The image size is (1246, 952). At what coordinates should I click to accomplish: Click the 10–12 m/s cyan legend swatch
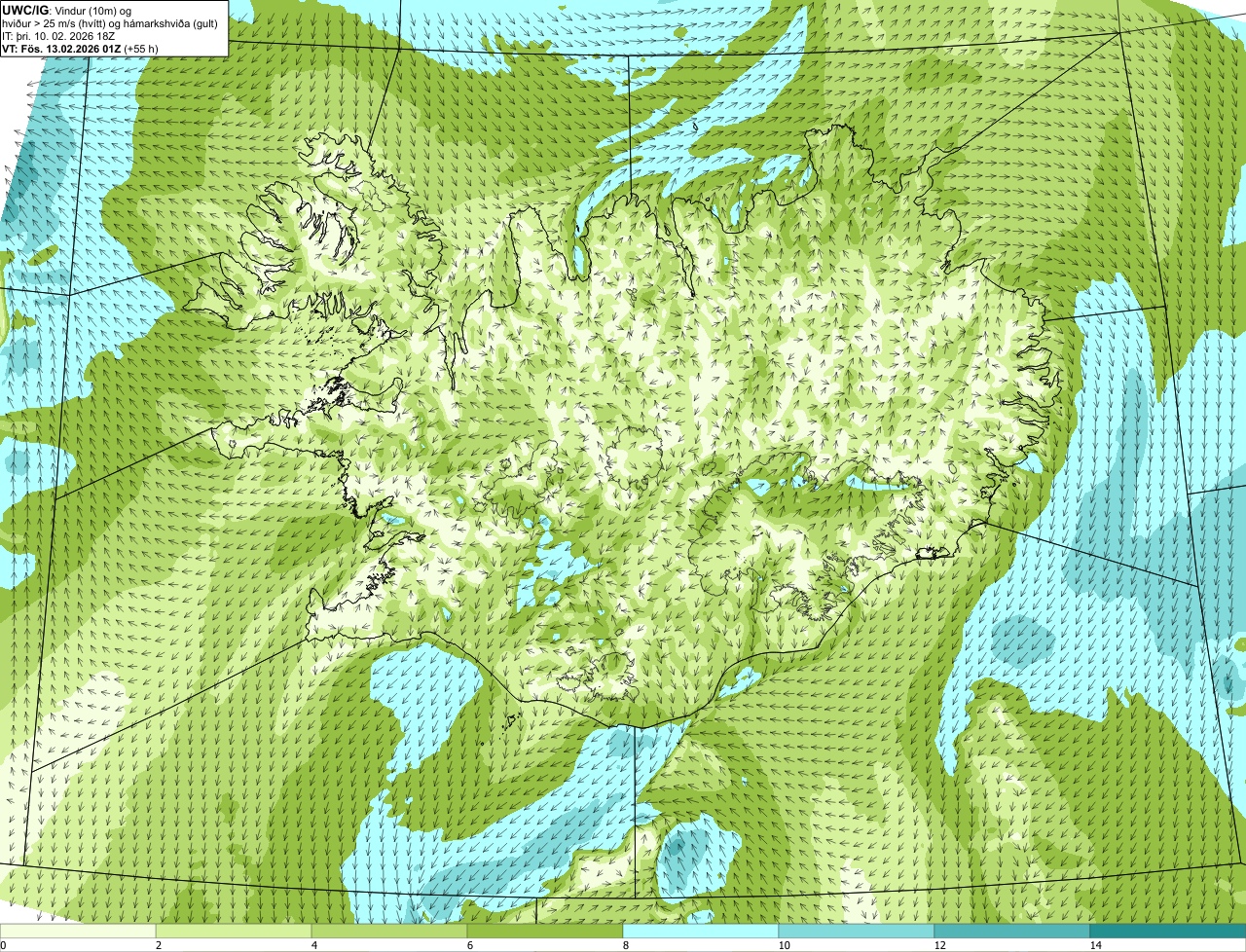pyautogui.click(x=857, y=931)
